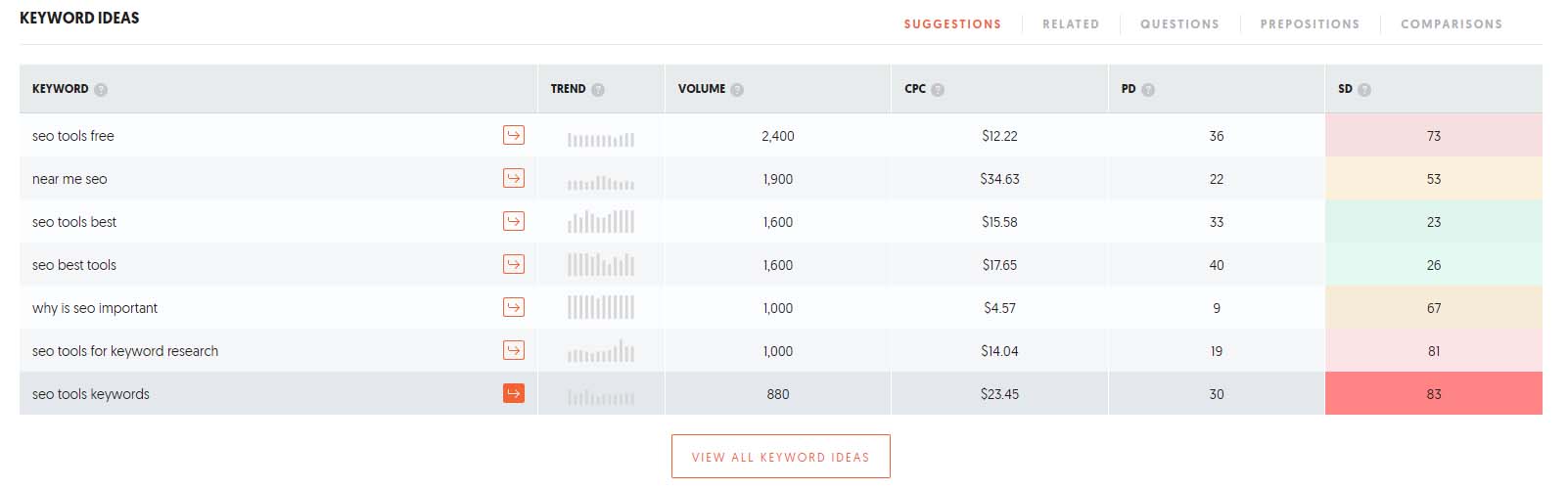
Task: Click the 'why is seo important' keyword
Action: click(95, 308)
